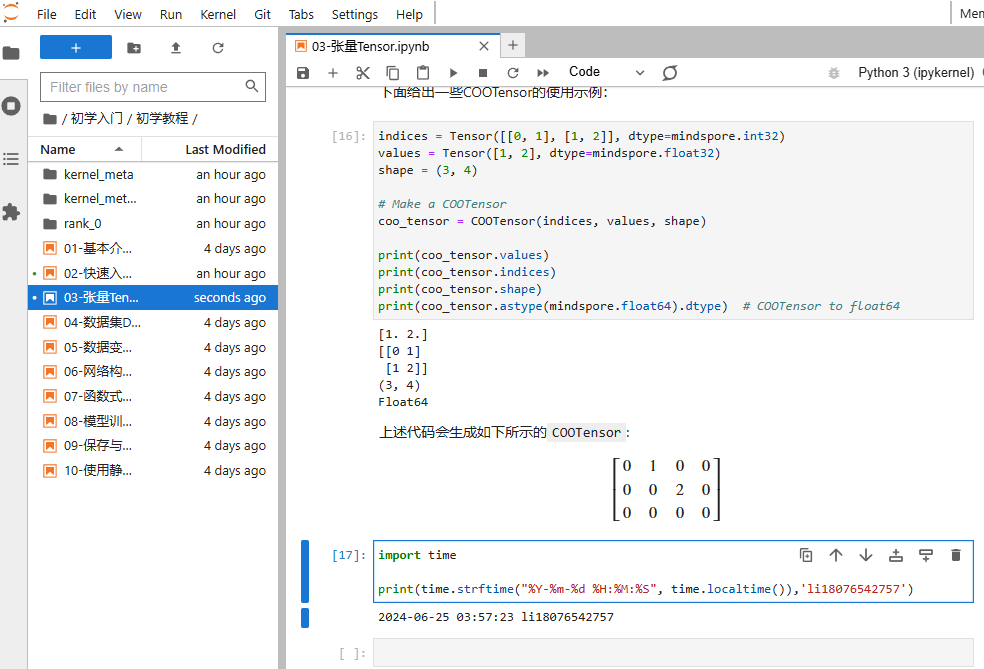Open the Running Terminals and Kernels sidebar
984x669 pixels.
click(11, 106)
